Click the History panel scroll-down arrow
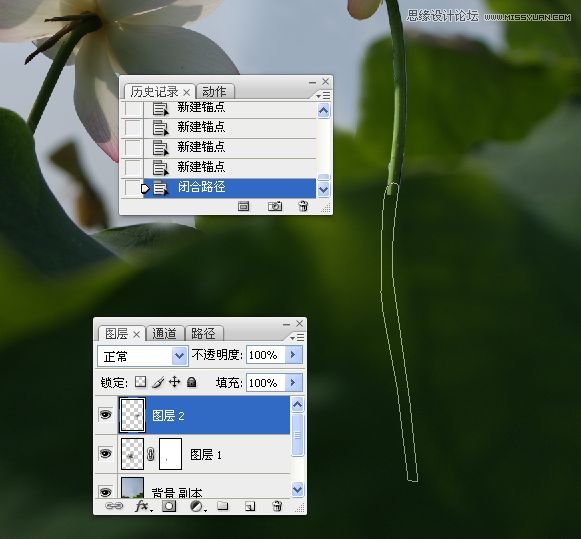The image size is (581, 539). pyautogui.click(x=323, y=189)
